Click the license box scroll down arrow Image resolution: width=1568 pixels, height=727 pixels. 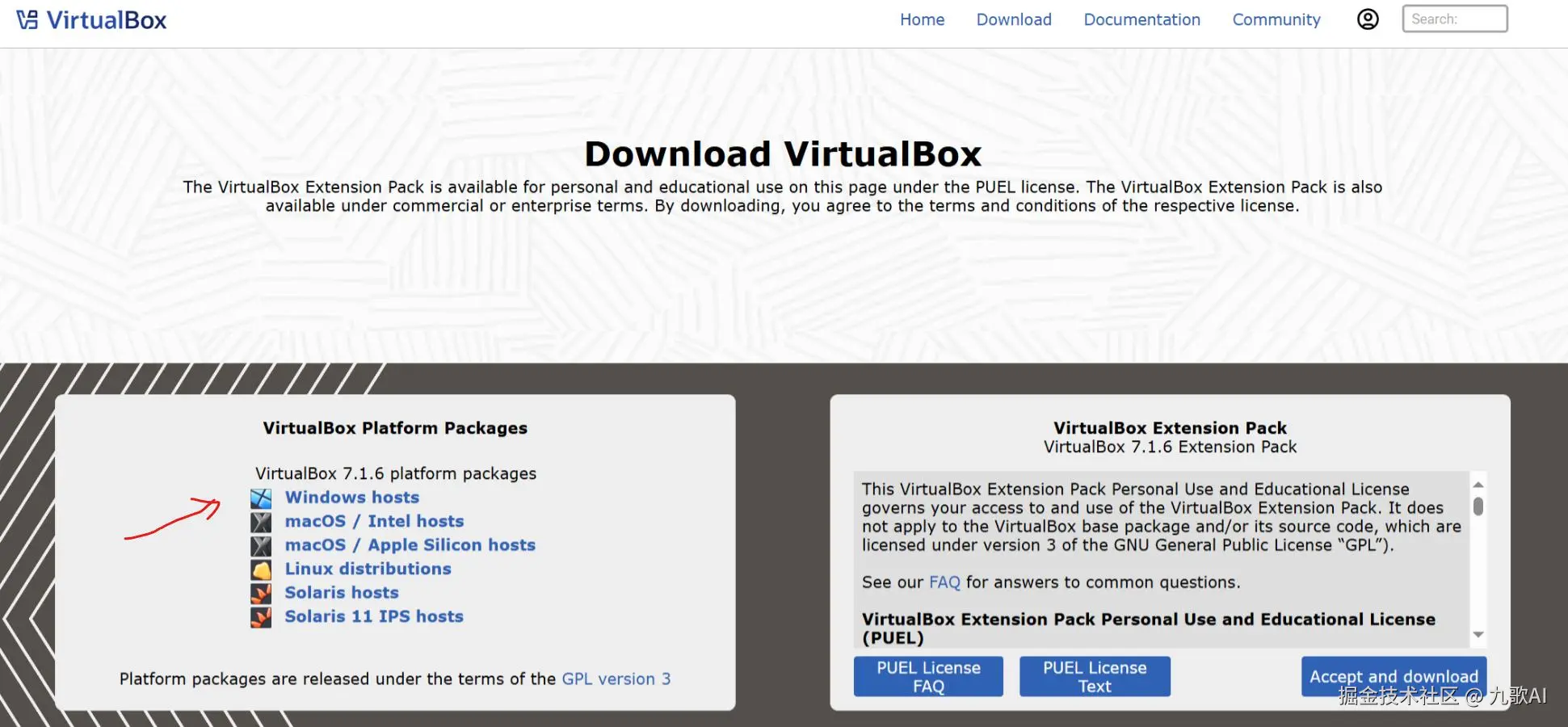coord(1478,635)
